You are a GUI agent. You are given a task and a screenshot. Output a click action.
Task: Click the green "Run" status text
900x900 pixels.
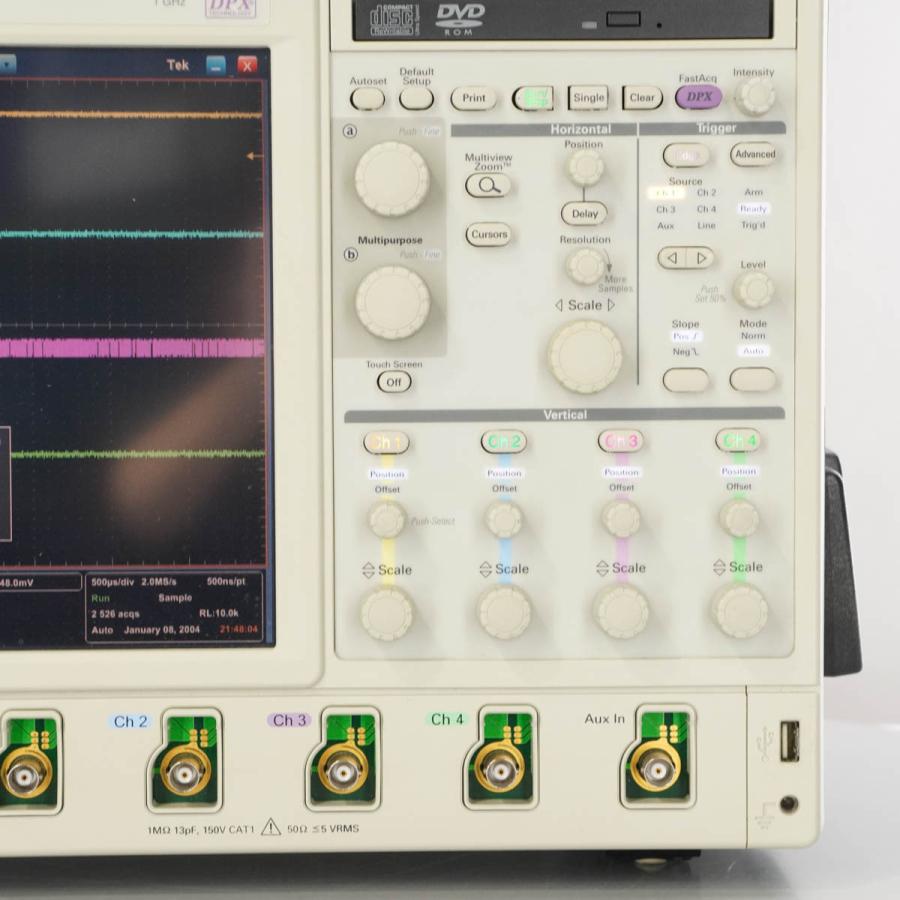pos(100,598)
